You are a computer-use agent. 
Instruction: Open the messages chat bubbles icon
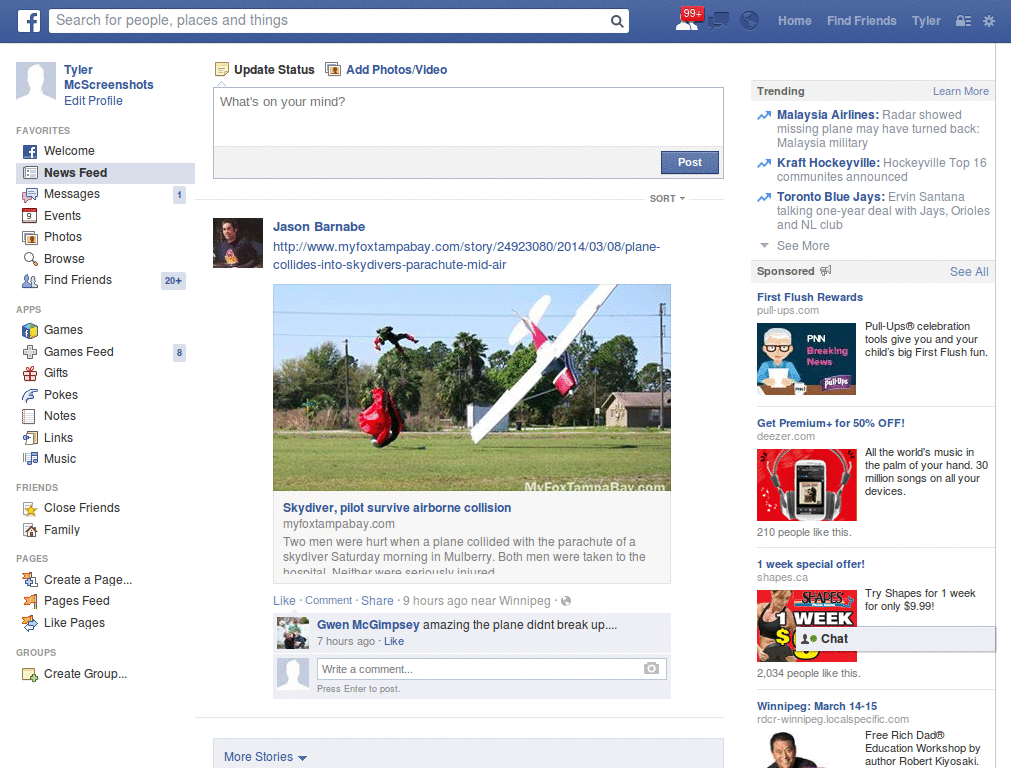click(718, 21)
